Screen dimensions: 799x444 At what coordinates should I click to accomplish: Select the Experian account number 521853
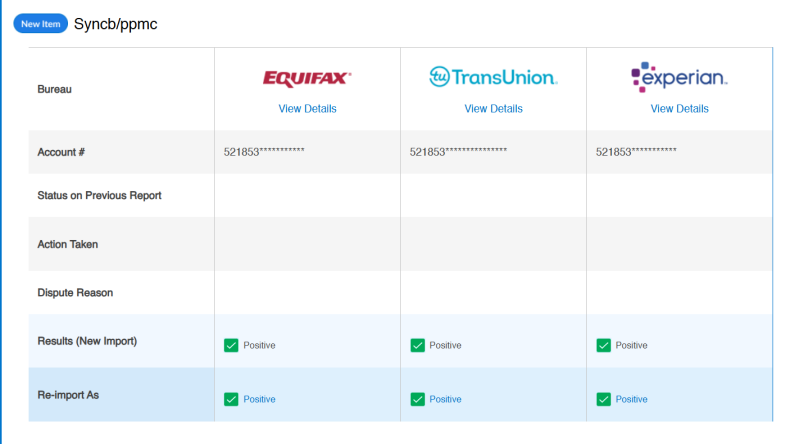point(636,151)
